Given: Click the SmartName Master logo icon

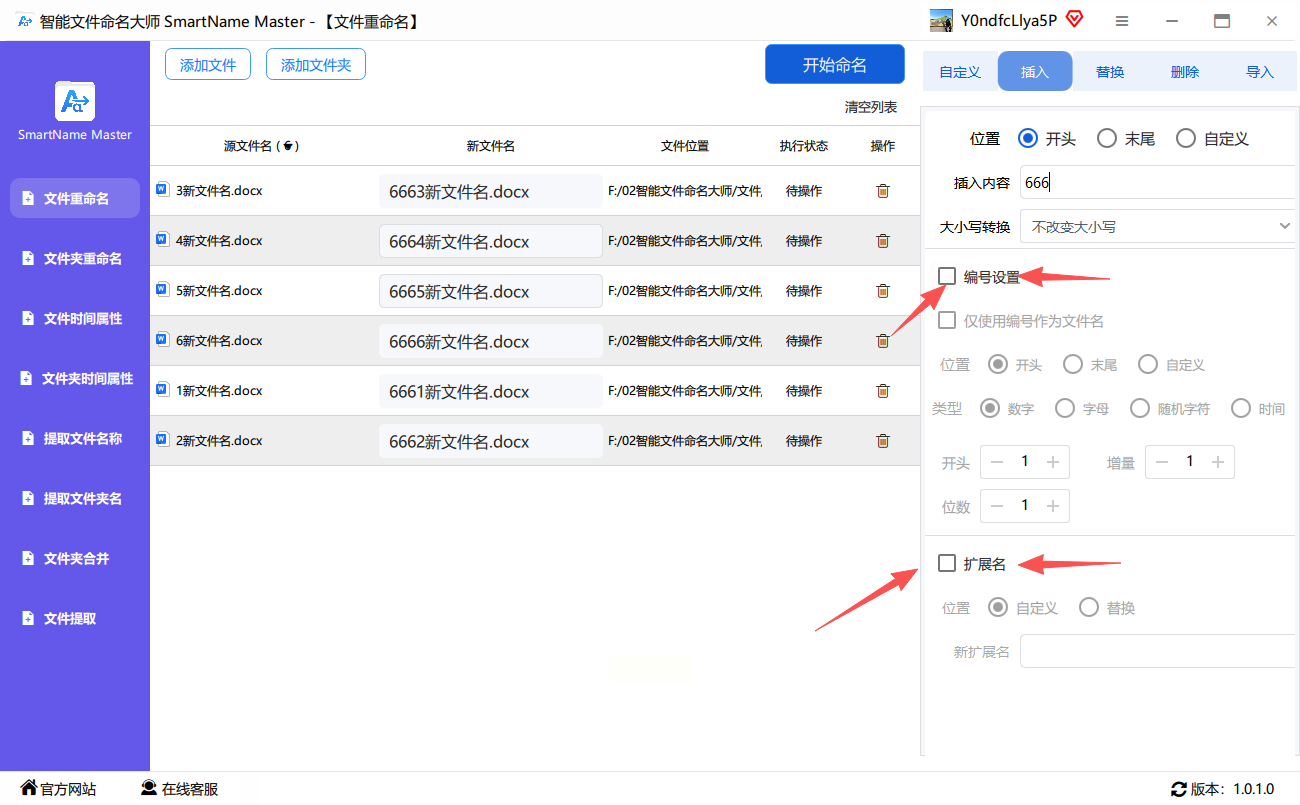Looking at the screenshot, I should [75, 101].
